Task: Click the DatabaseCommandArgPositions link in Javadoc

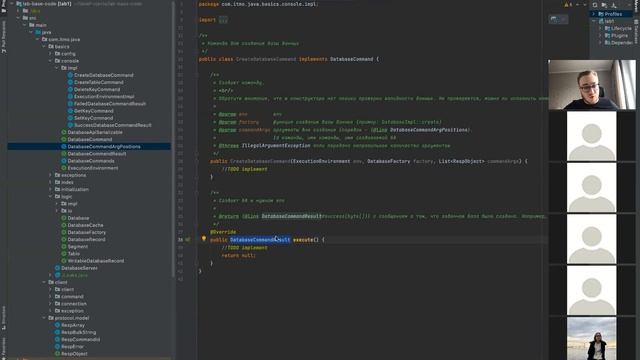Action: click(429, 130)
